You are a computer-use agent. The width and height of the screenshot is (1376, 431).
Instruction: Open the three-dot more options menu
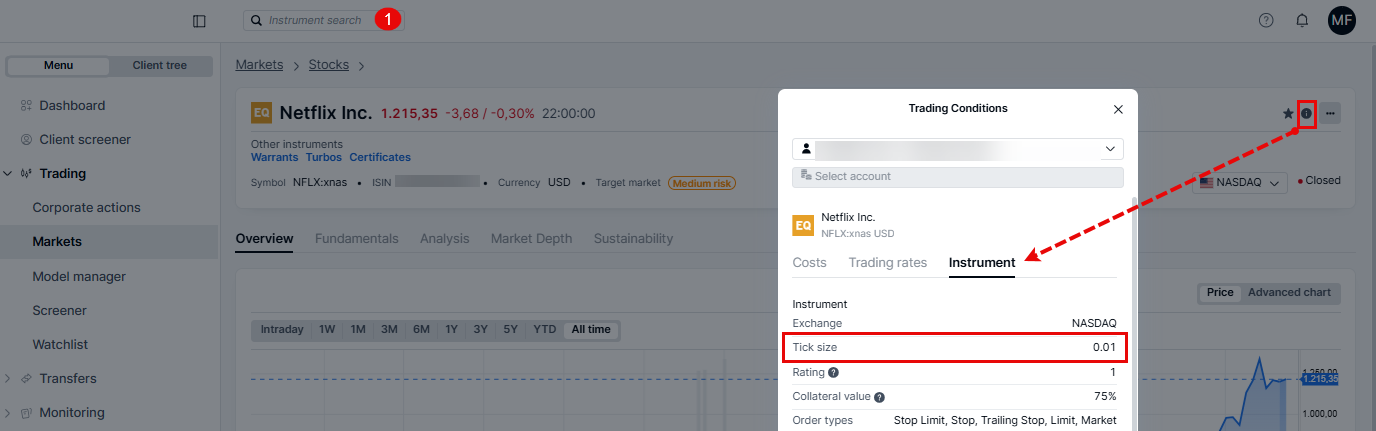coord(1330,114)
